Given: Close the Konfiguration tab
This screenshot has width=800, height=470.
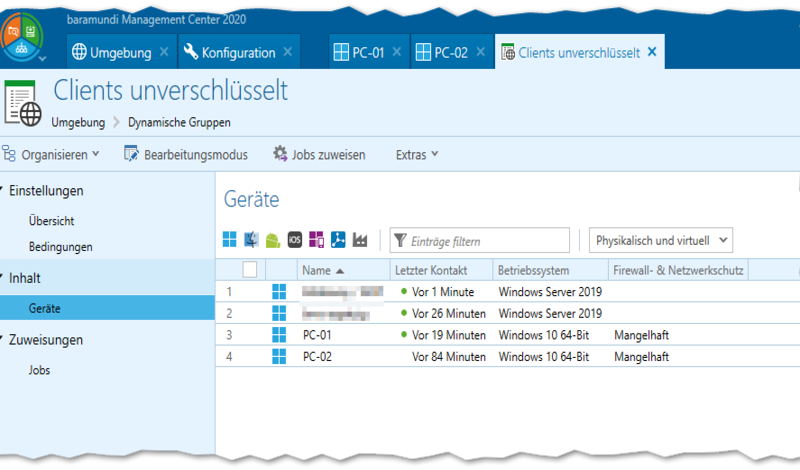Looking at the screenshot, I should pyautogui.click(x=288, y=52).
